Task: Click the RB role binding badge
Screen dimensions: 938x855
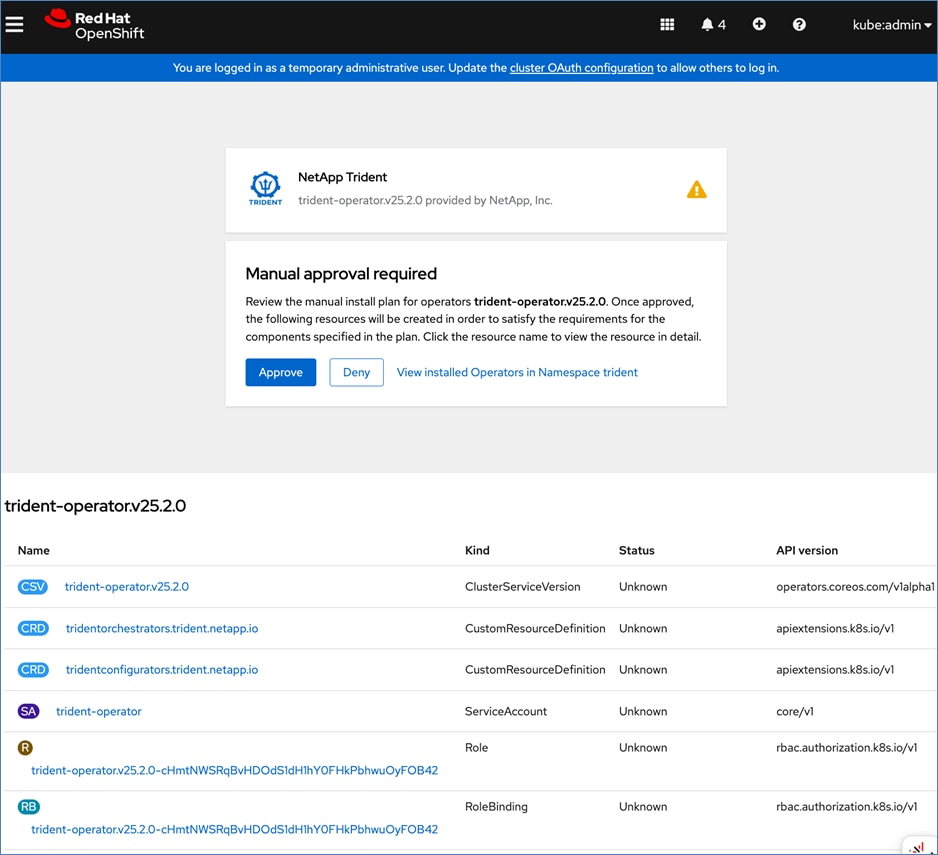Action: (x=29, y=807)
